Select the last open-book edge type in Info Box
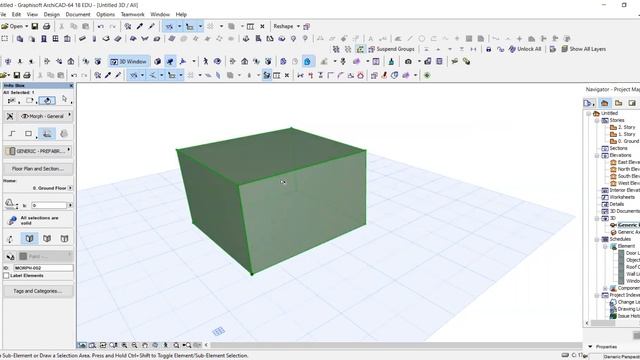 pyautogui.click(x=64, y=239)
